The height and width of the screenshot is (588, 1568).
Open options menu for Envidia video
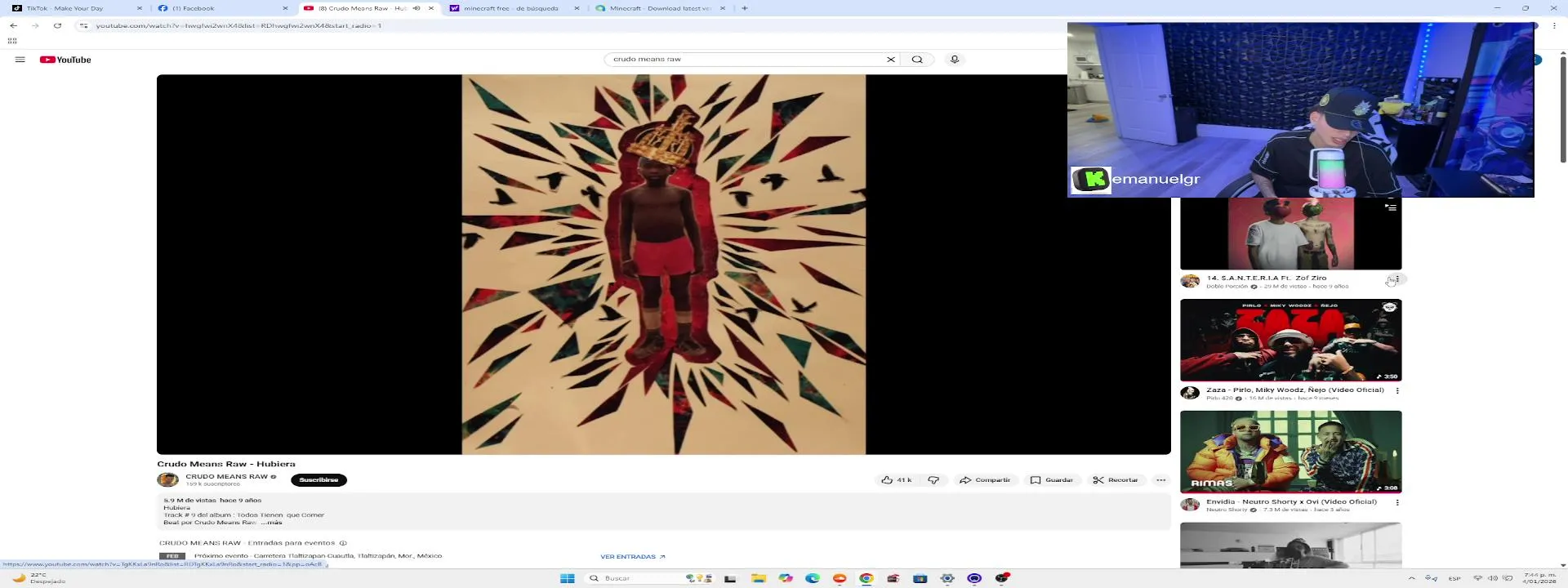(x=1397, y=502)
